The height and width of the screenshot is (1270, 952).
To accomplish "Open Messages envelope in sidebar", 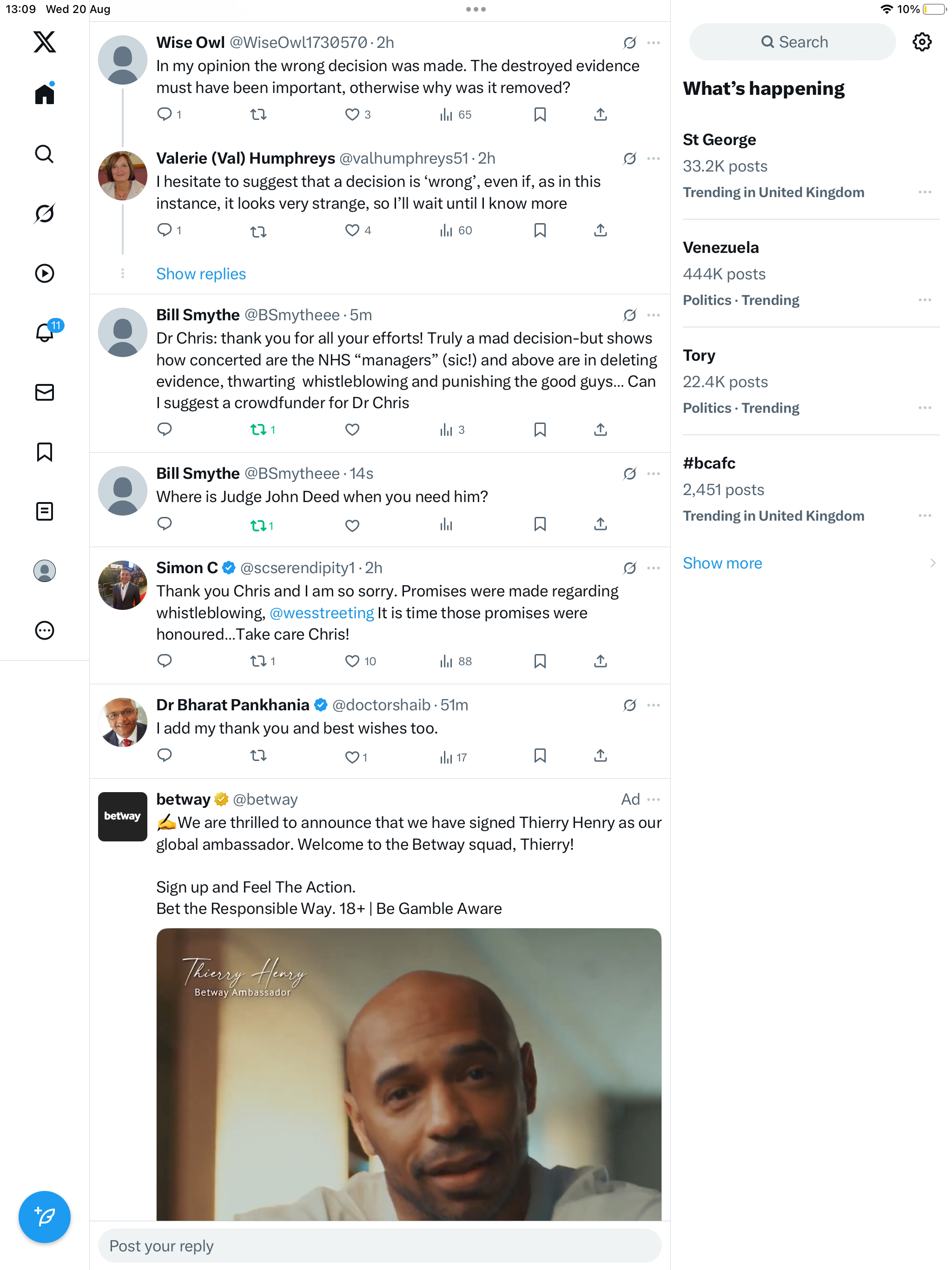I will click(44, 392).
